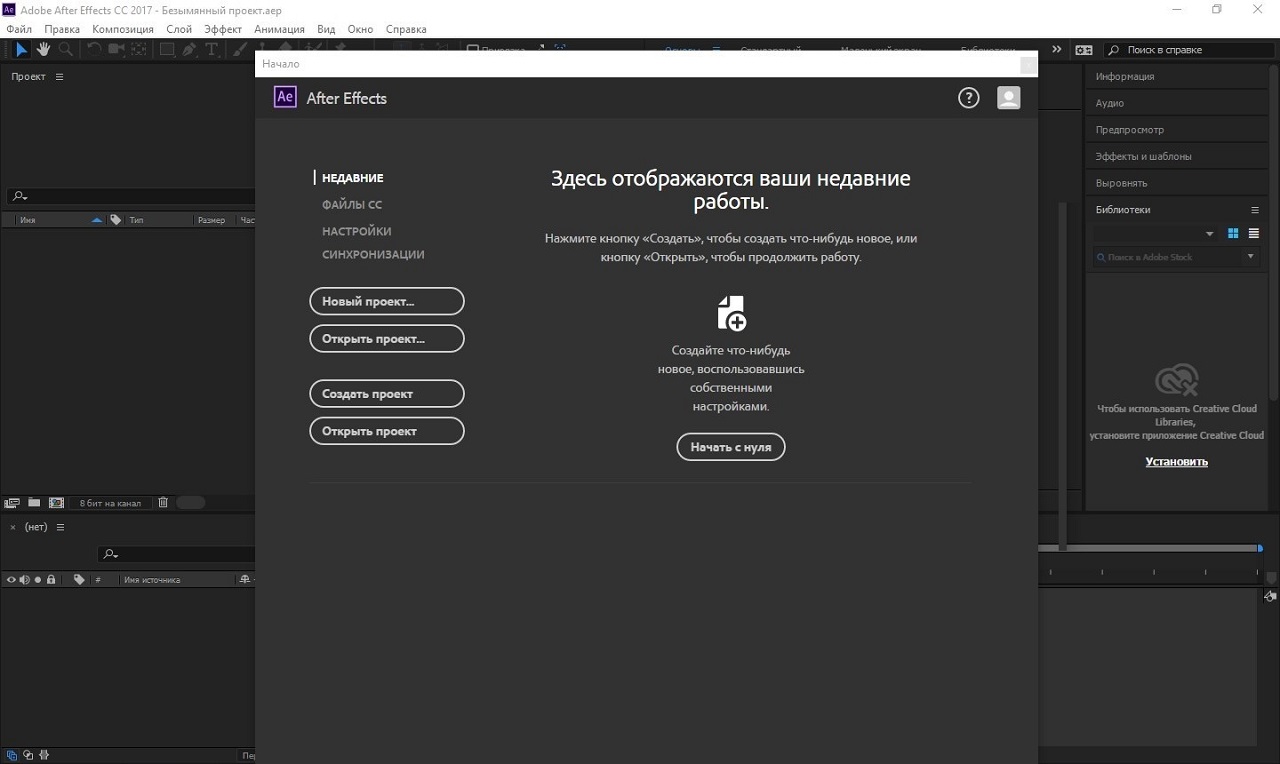Switch to the ФАЙЛЫ CC tab

[x=351, y=205]
